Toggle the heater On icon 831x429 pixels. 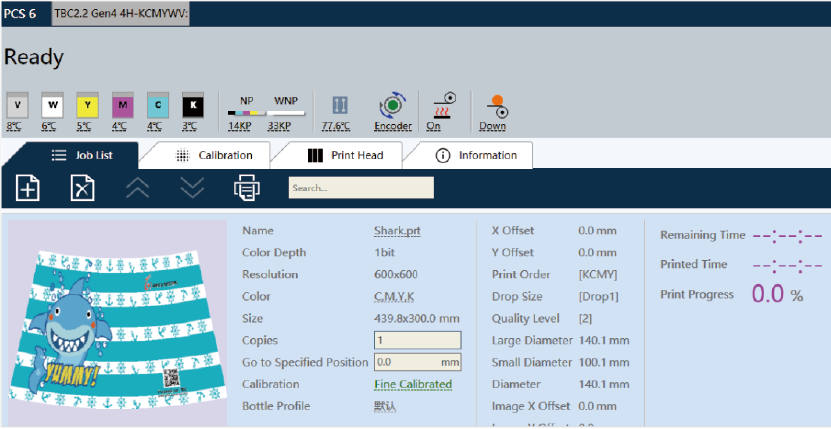click(441, 106)
